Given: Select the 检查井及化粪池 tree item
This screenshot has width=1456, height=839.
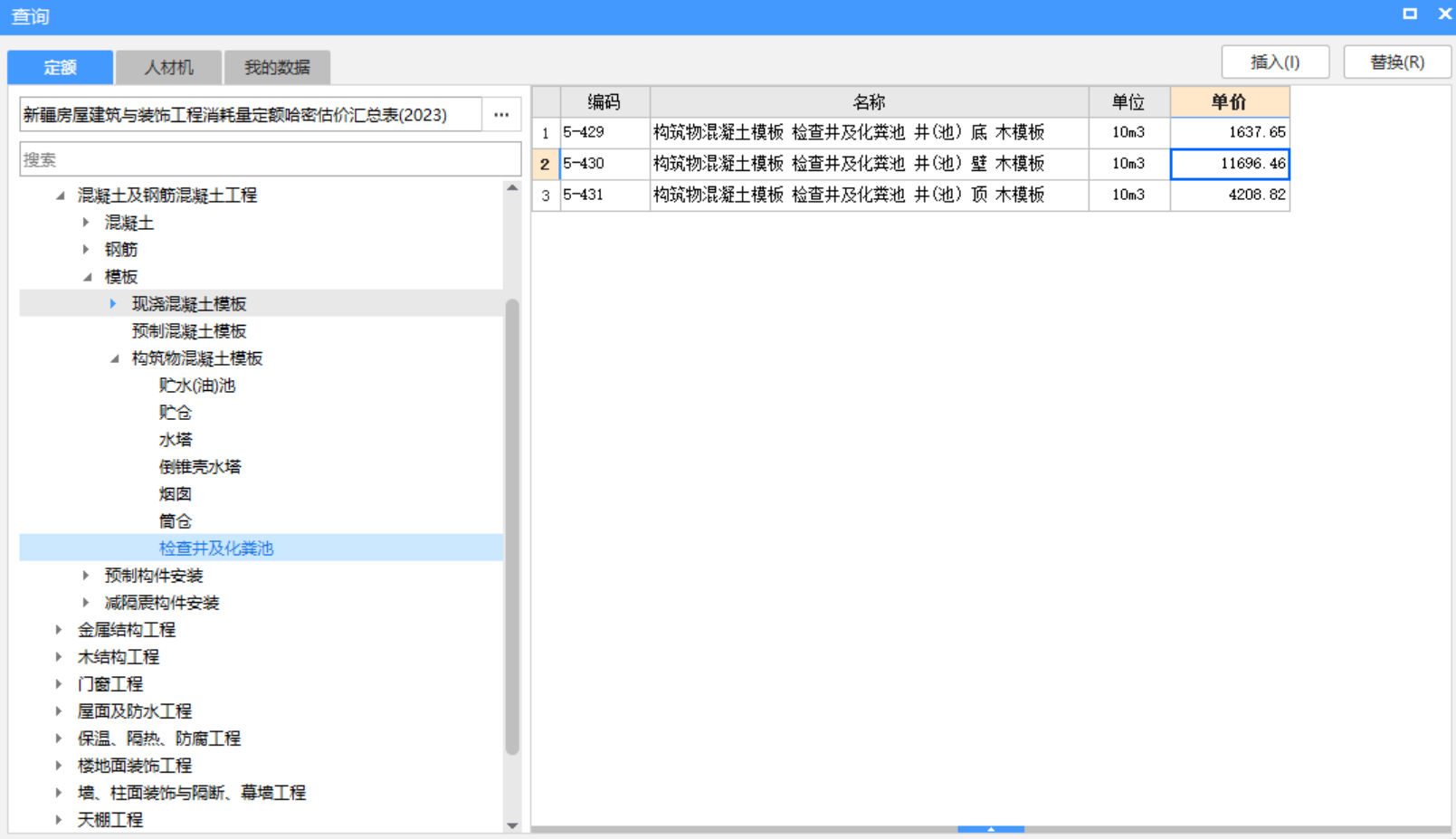Looking at the screenshot, I should coord(216,548).
